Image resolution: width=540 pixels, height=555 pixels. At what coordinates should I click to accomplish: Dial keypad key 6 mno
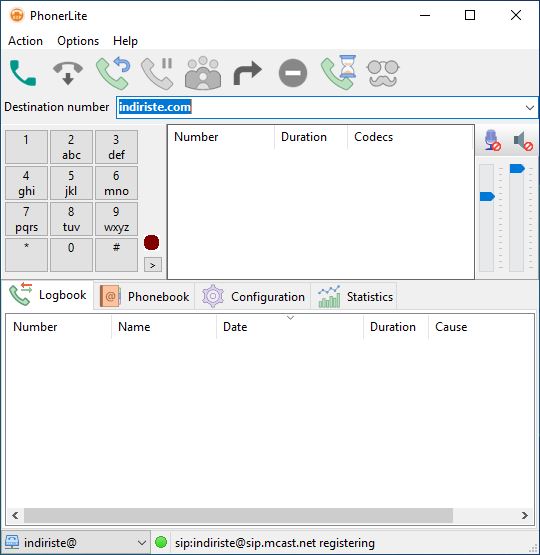116,183
